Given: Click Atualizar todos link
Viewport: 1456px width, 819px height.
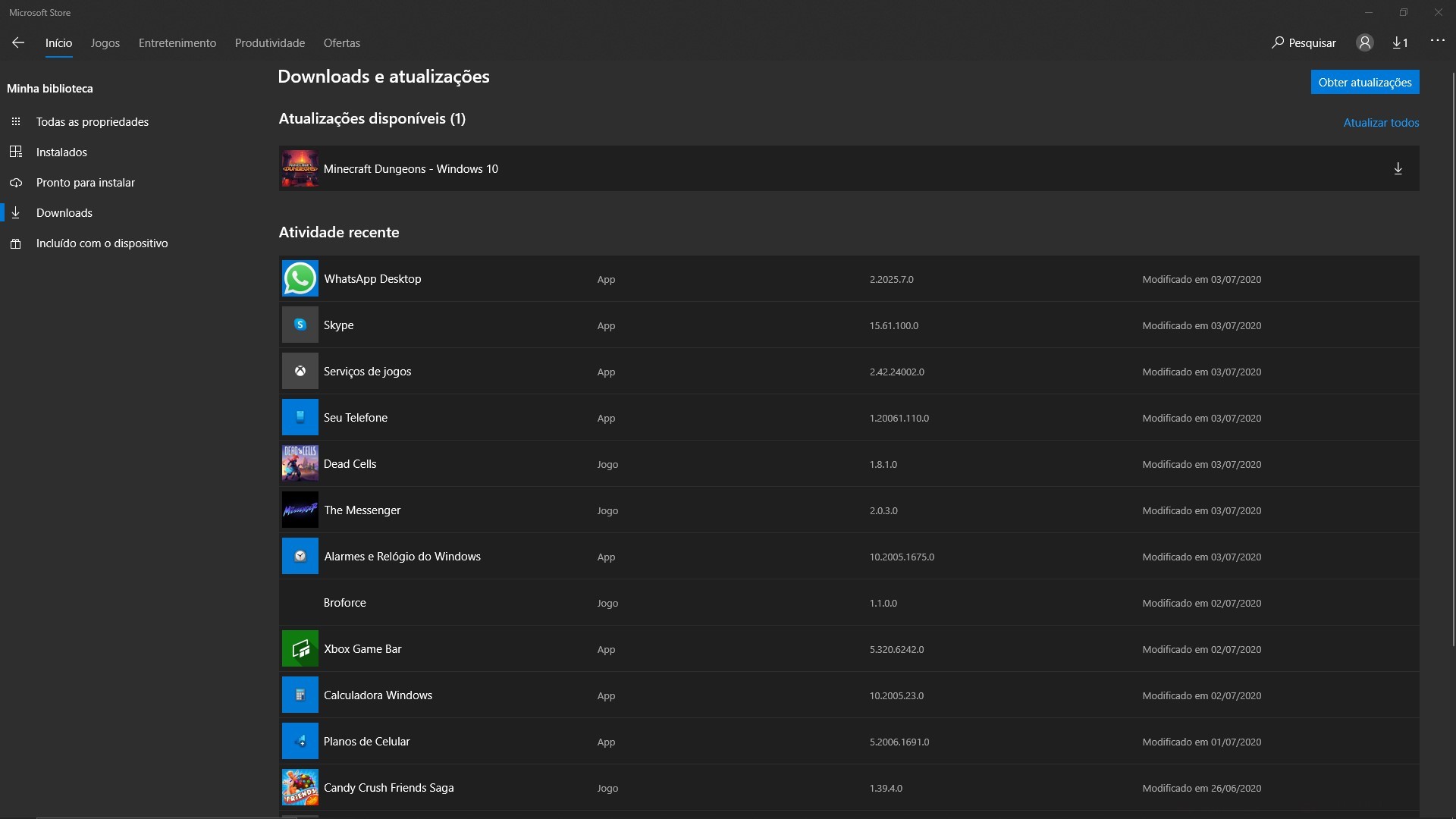Looking at the screenshot, I should (x=1380, y=122).
